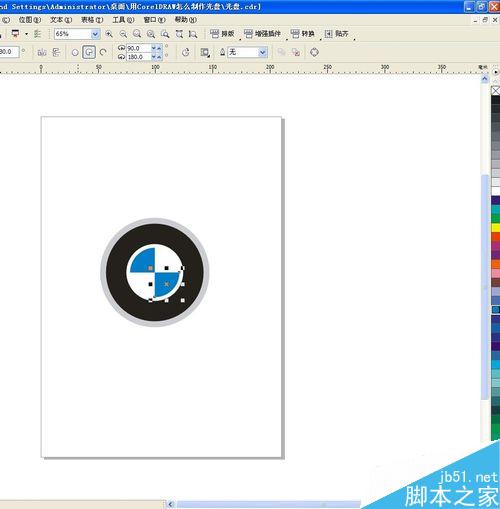Click the horizontal scrollbar left arrow
The width and height of the screenshot is (500, 509).
pos(171,504)
